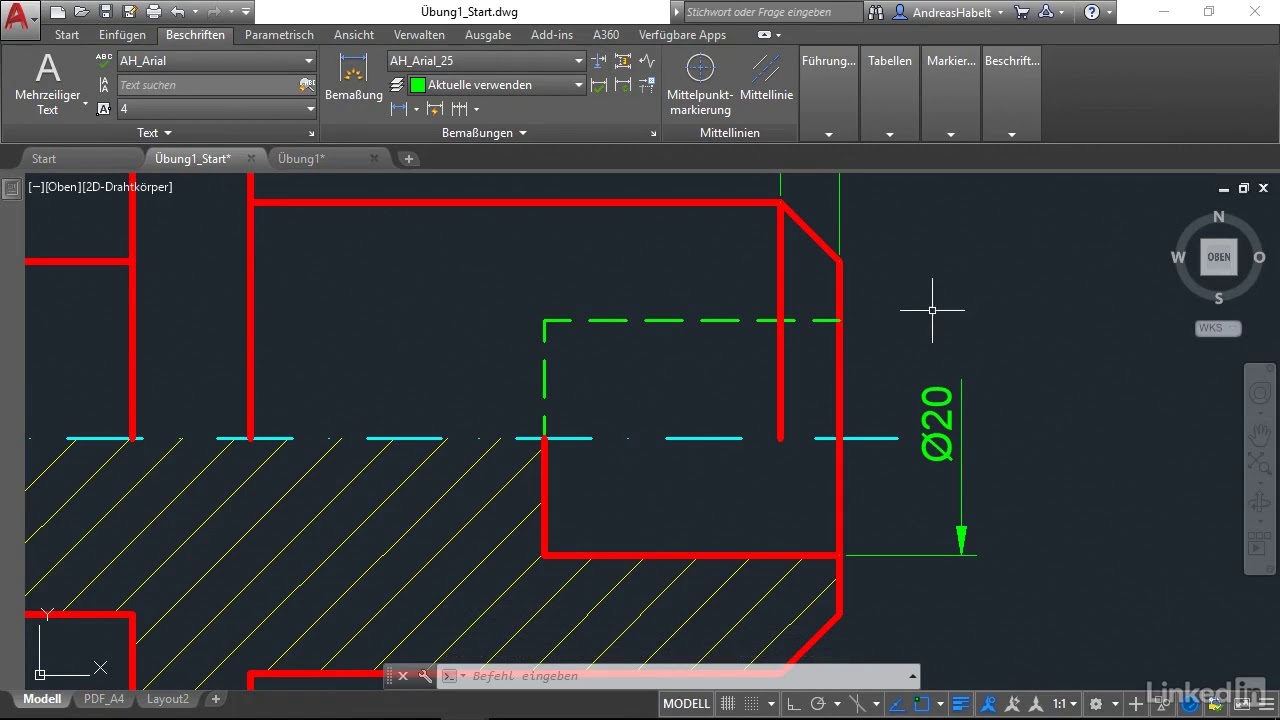Click the spell check ABC icon
Image resolution: width=1280 pixels, height=720 pixels.
[x=104, y=61]
